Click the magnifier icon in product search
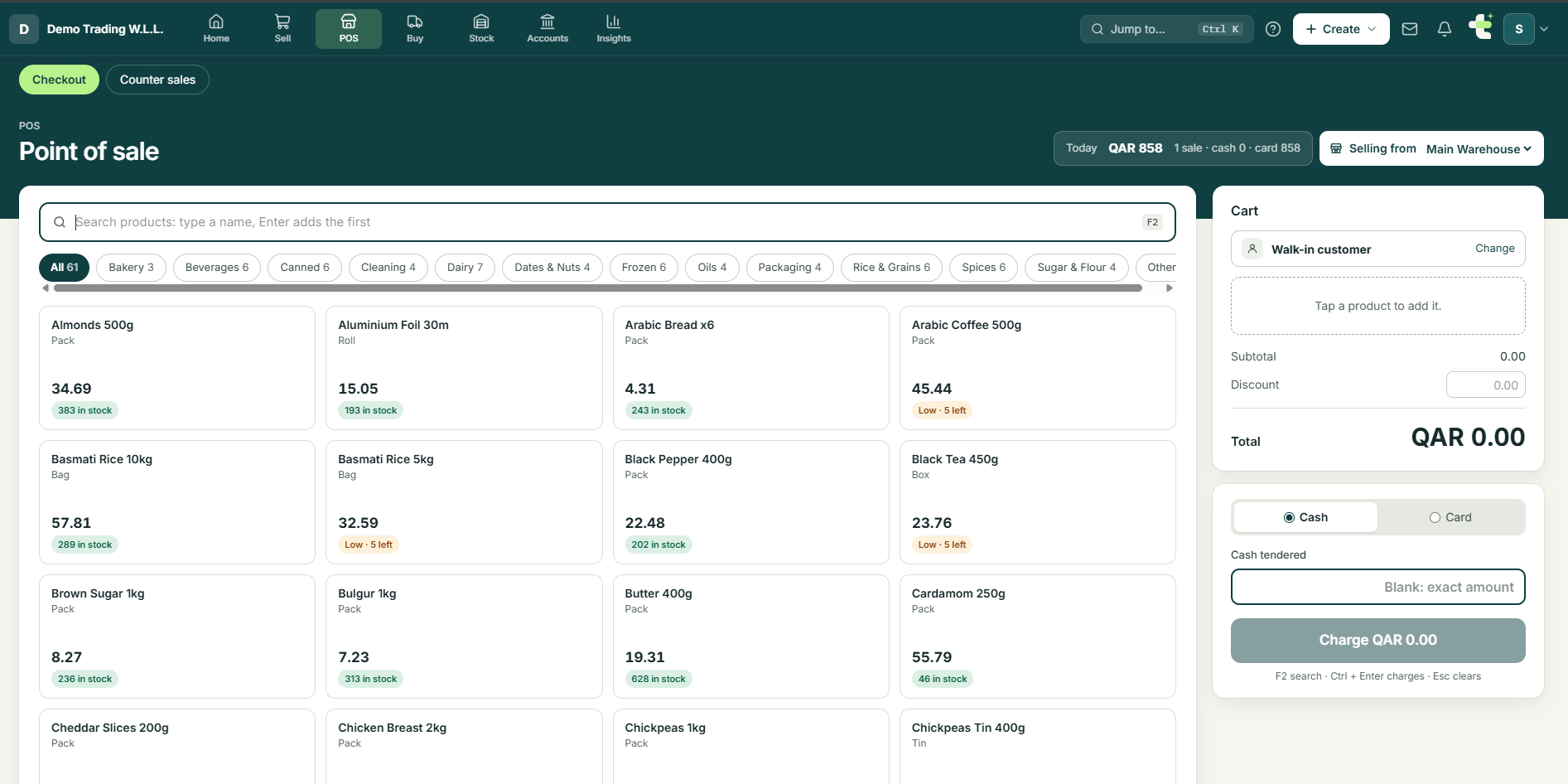 click(60, 222)
